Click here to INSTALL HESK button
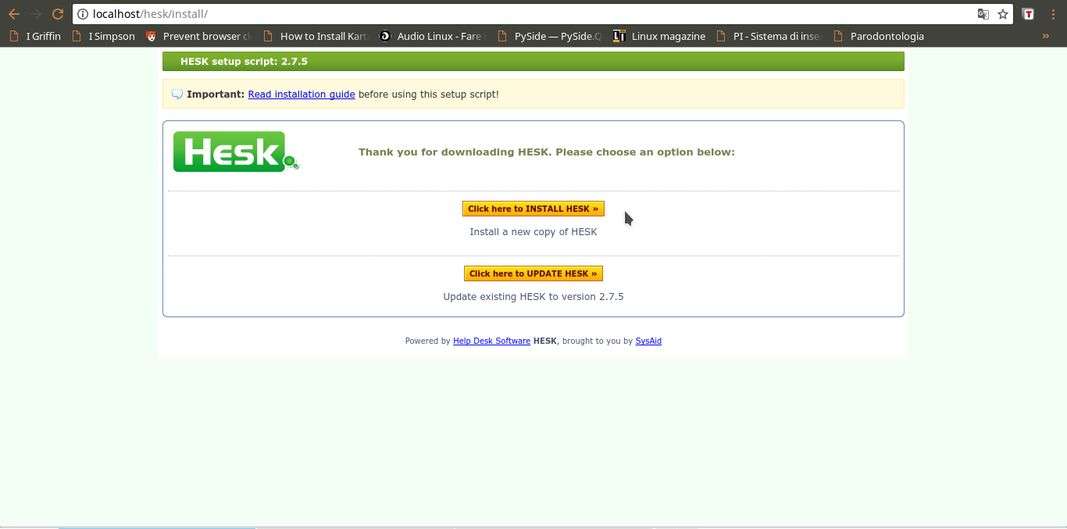 coord(533,208)
